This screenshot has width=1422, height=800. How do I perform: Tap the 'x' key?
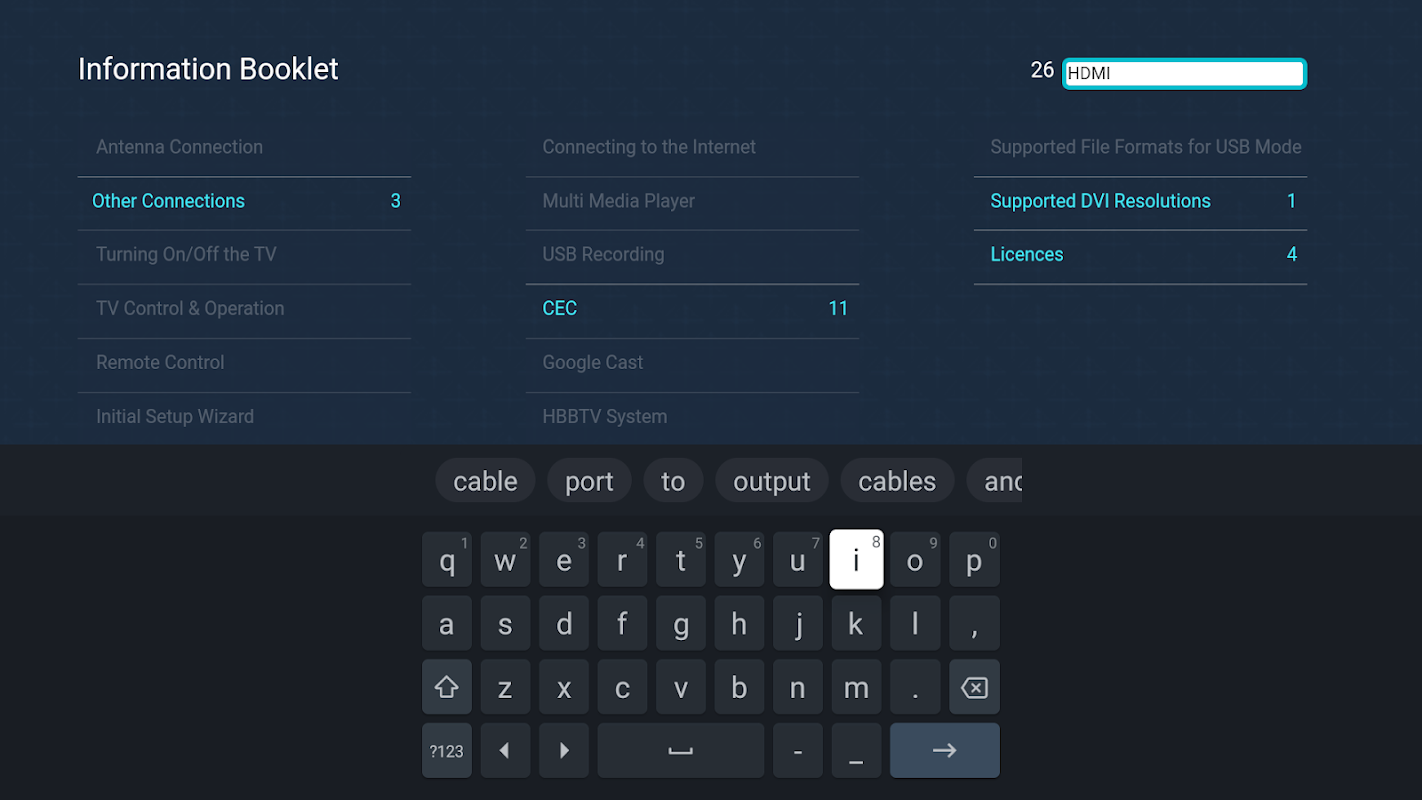564,687
